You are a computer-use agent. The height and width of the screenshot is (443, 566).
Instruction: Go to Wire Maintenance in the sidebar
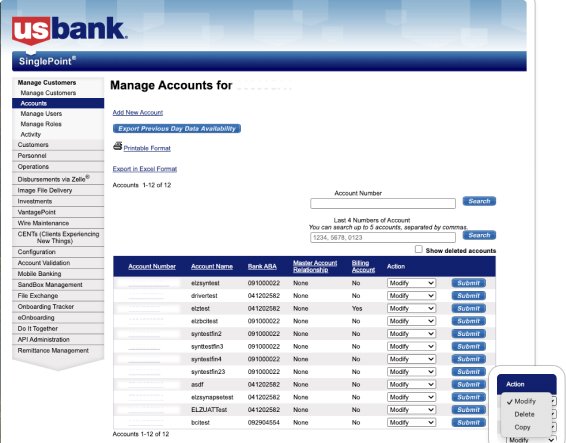(x=43, y=223)
